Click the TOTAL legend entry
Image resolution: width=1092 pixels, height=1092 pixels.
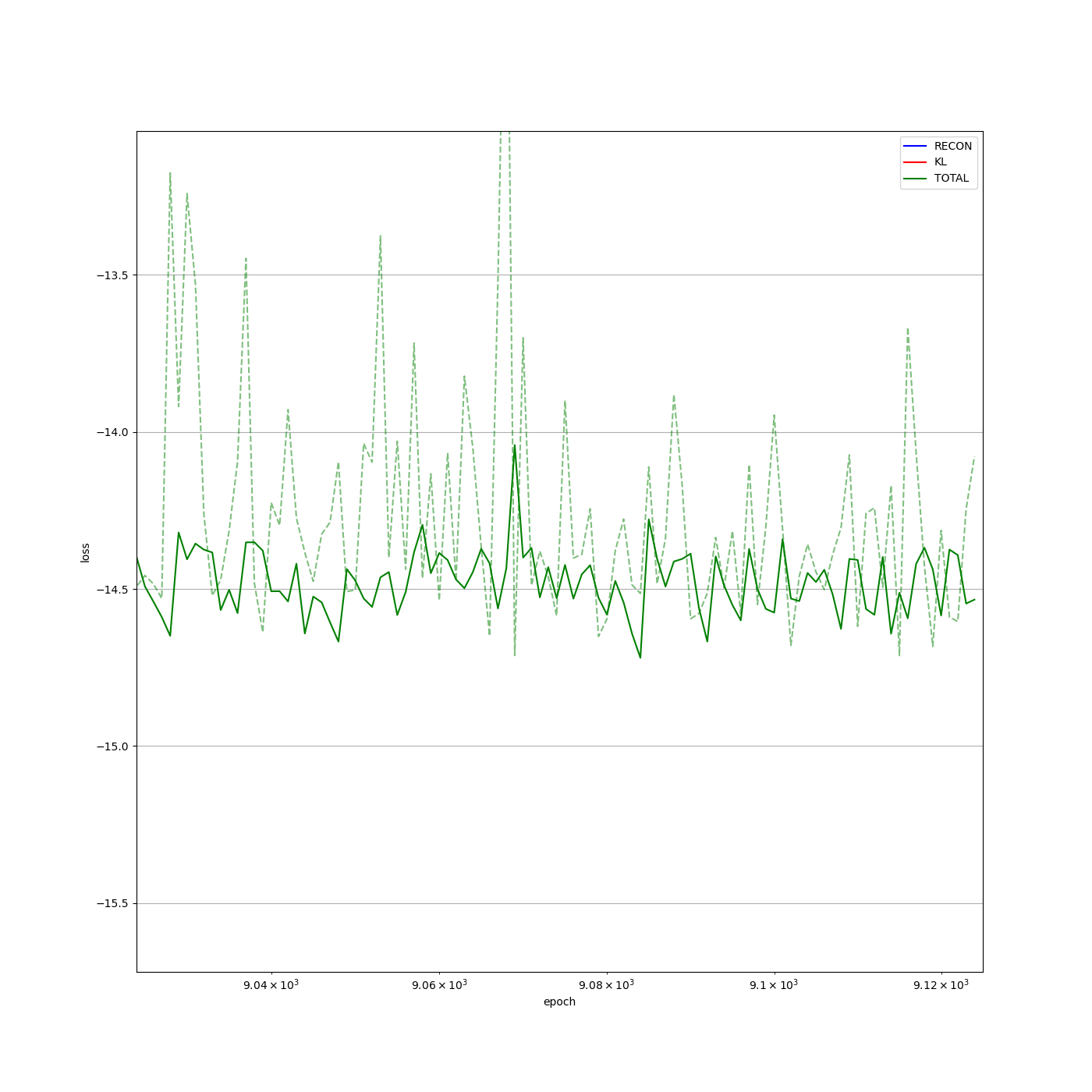[936, 178]
